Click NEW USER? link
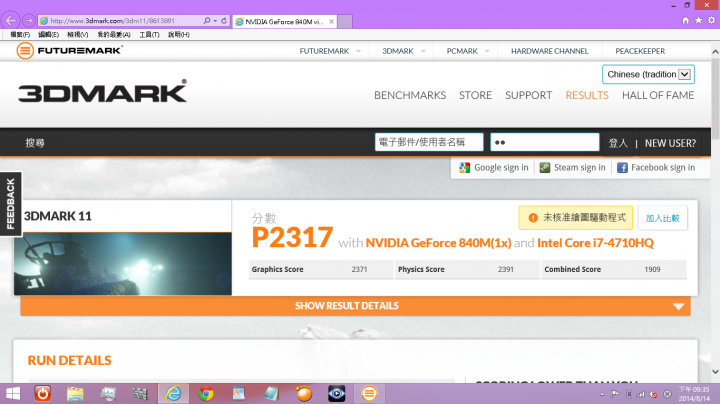The image size is (720, 404). coord(670,143)
